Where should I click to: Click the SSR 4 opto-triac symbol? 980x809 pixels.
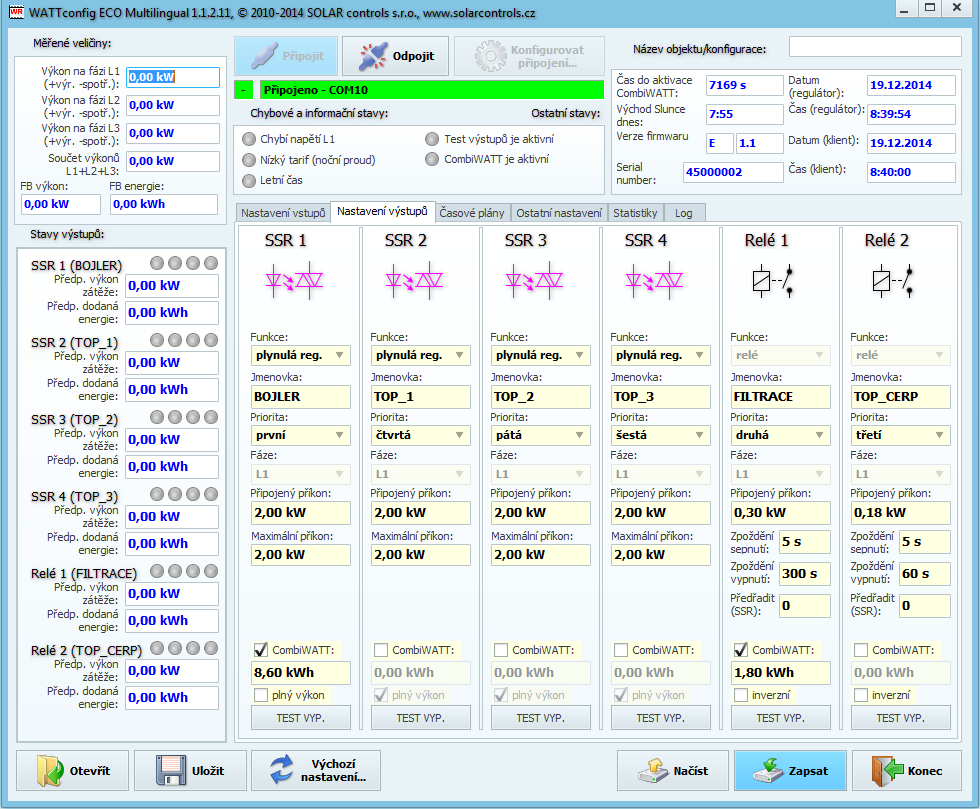pos(654,281)
